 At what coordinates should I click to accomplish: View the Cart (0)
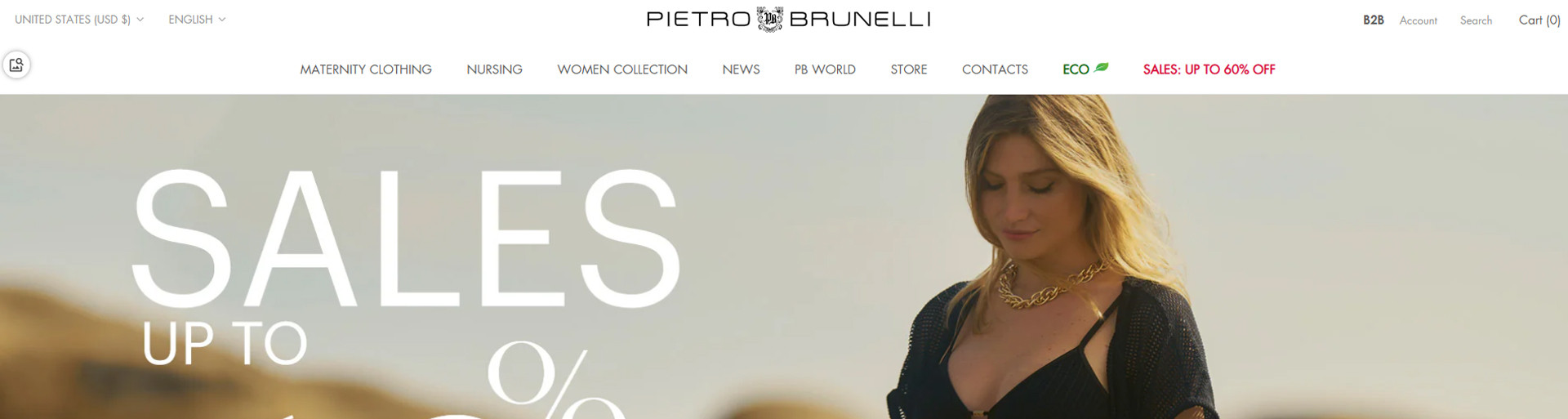pos(1539,20)
